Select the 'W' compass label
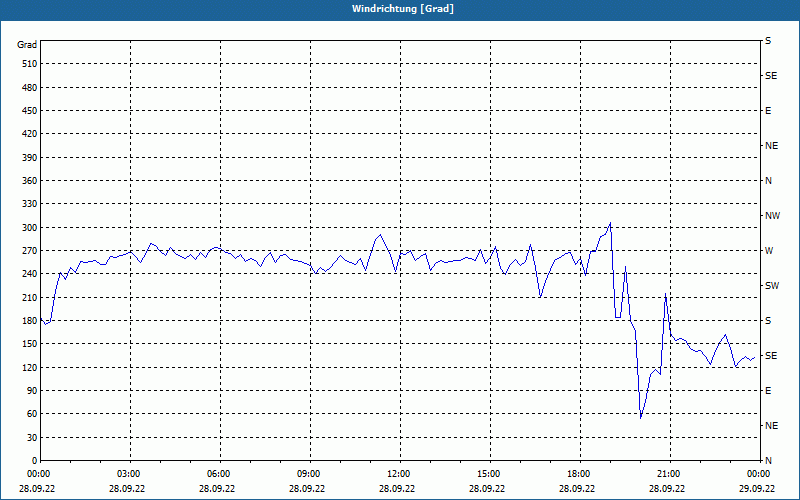Screen dimensions: 800x500 (769, 251)
